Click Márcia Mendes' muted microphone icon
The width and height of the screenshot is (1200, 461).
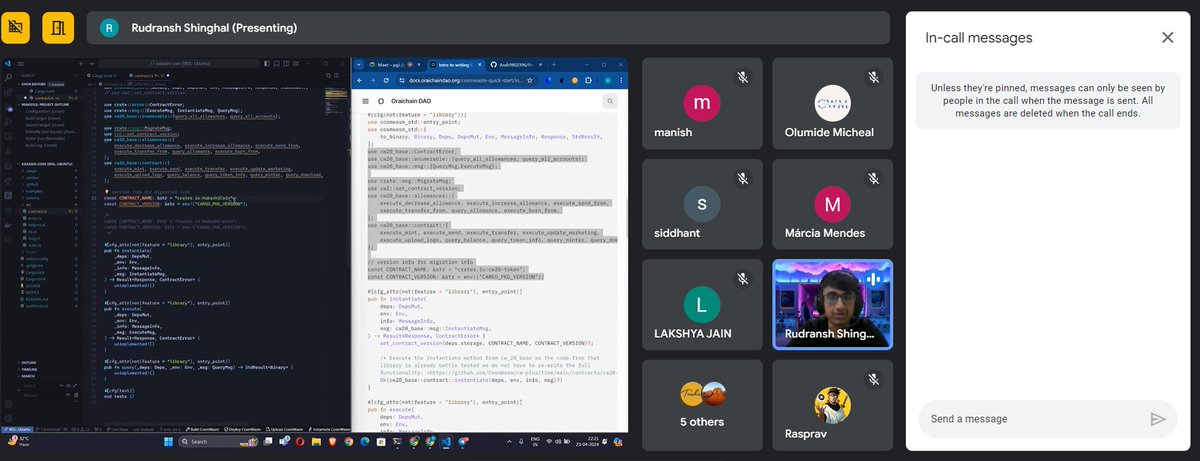(x=873, y=178)
